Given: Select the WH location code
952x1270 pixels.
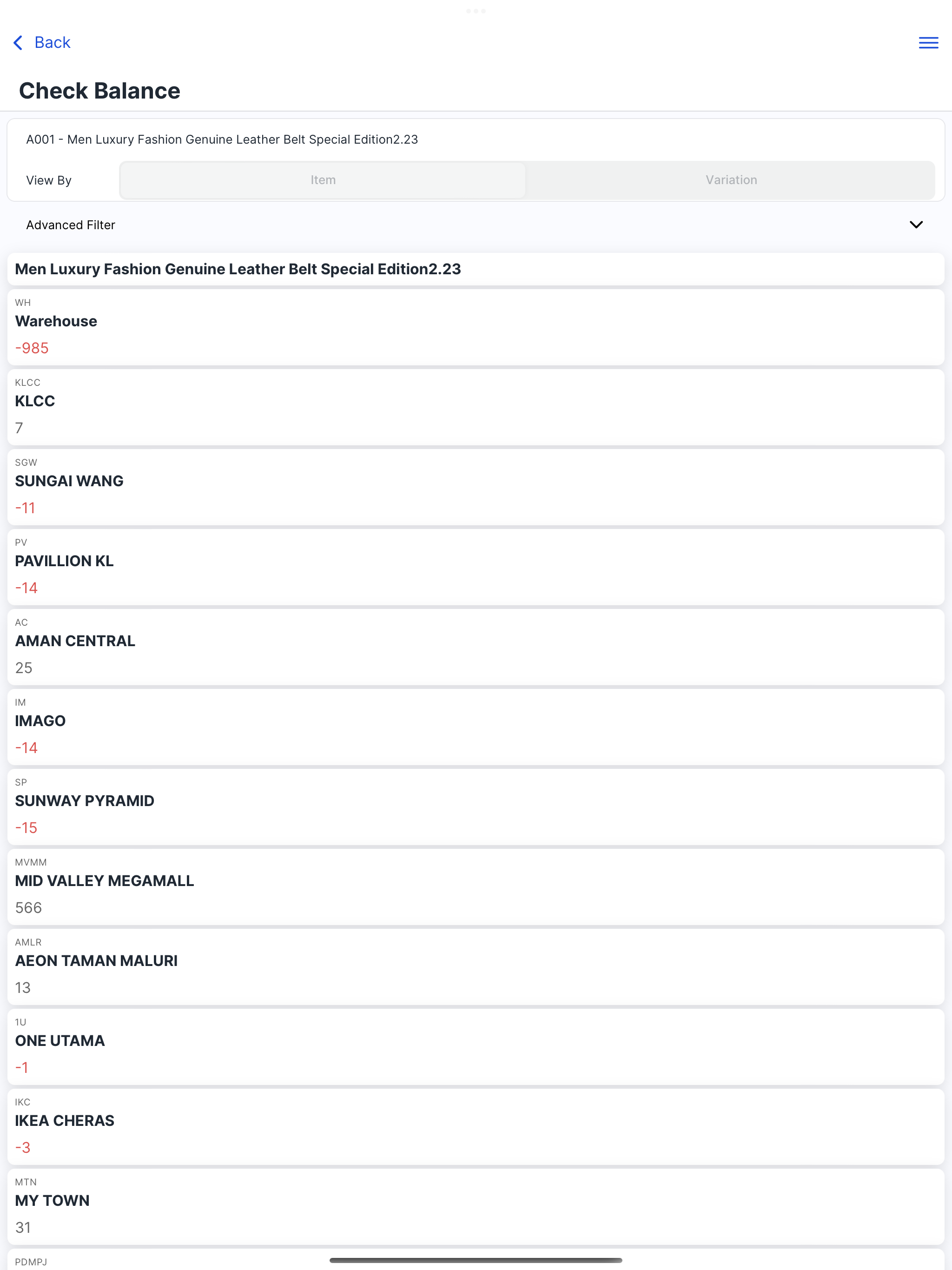Looking at the screenshot, I should [23, 303].
